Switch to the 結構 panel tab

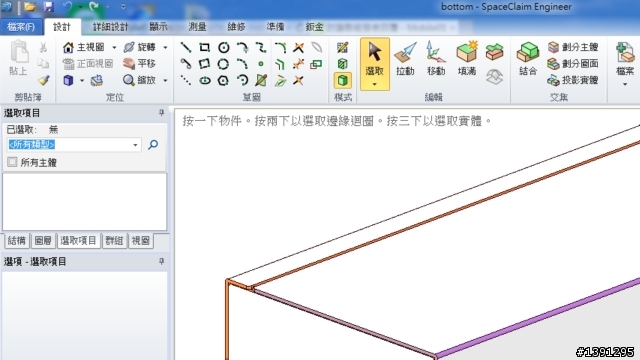[17, 240]
